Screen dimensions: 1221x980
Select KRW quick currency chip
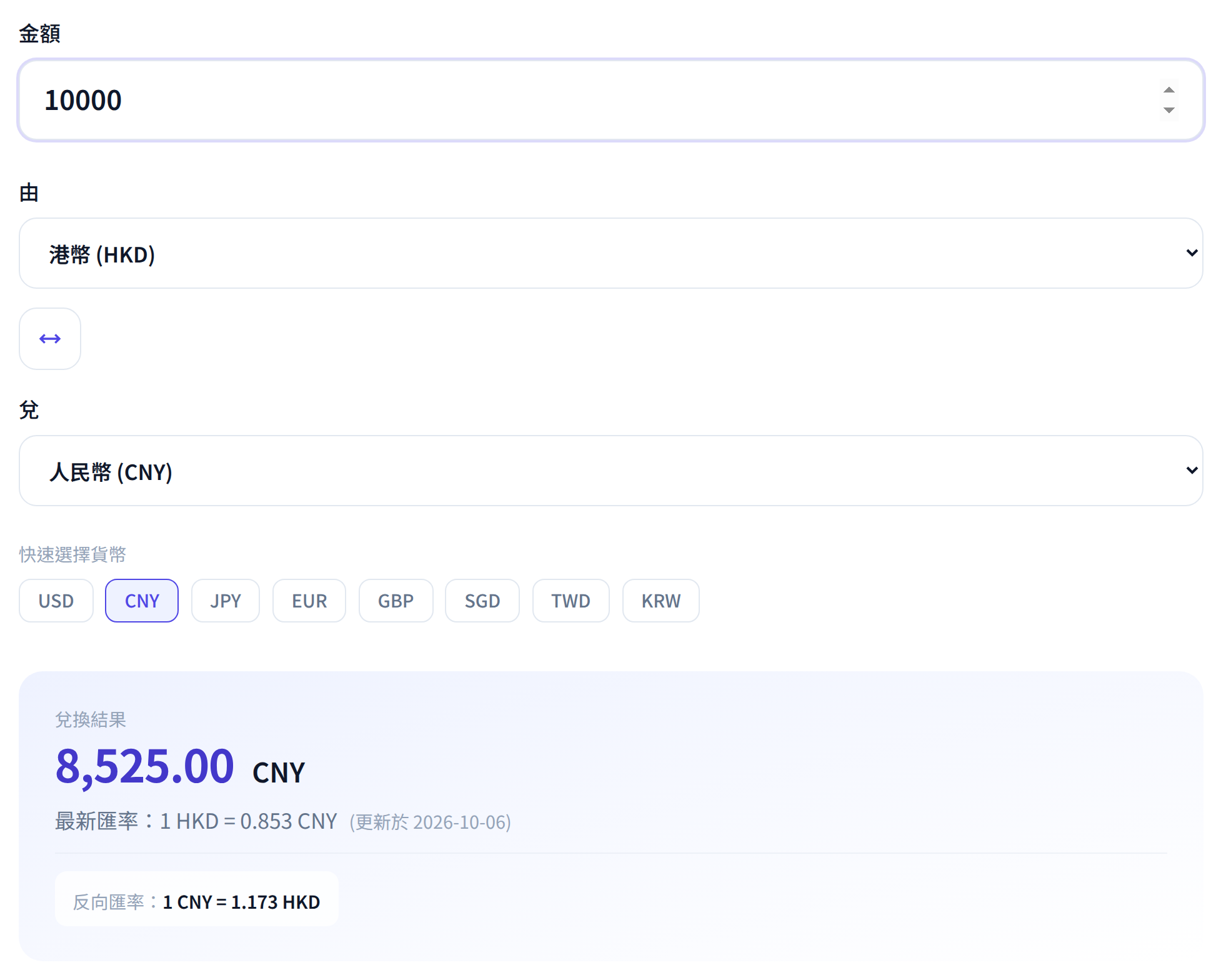(660, 601)
